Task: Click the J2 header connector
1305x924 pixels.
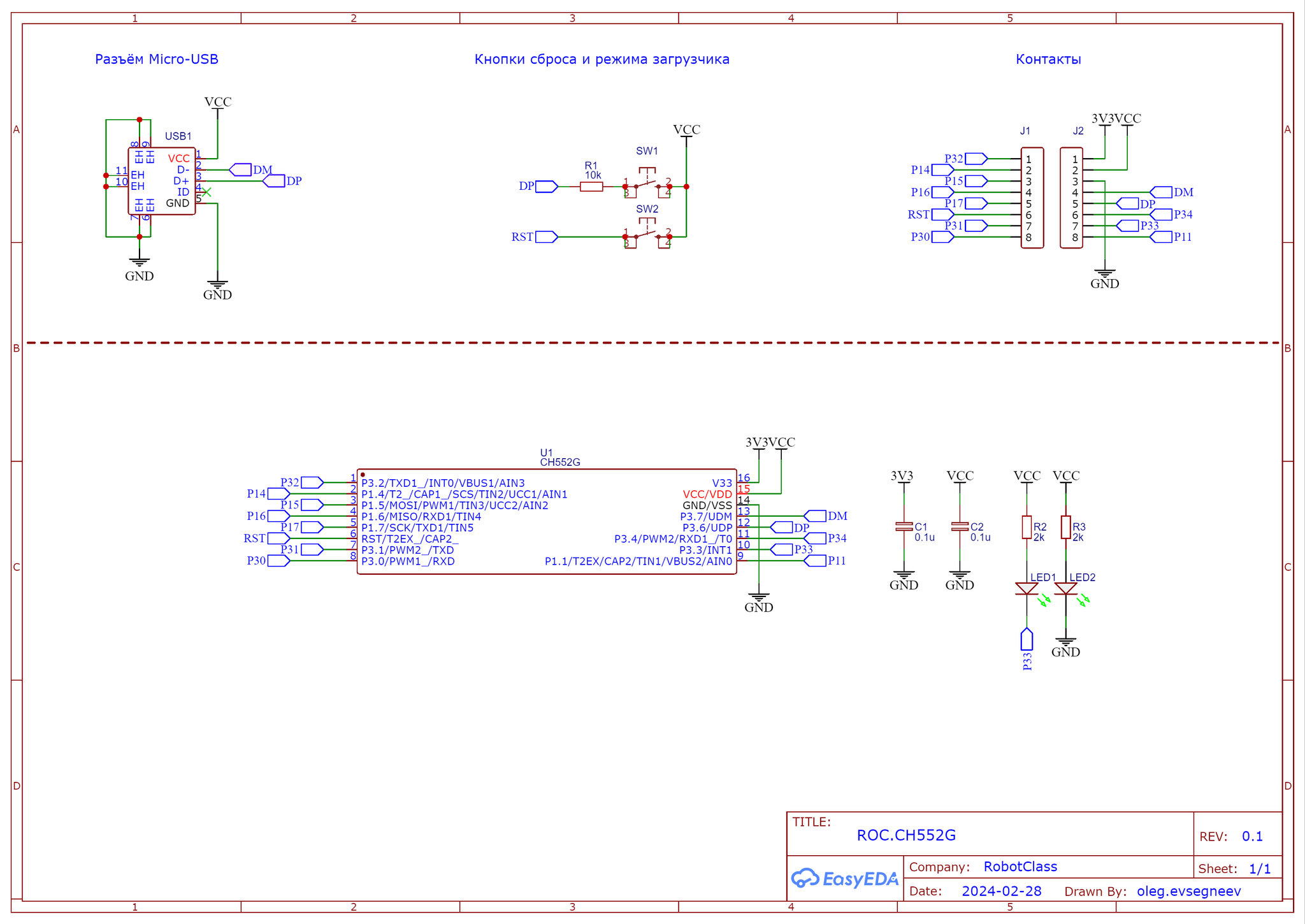Action: [x=1071, y=198]
